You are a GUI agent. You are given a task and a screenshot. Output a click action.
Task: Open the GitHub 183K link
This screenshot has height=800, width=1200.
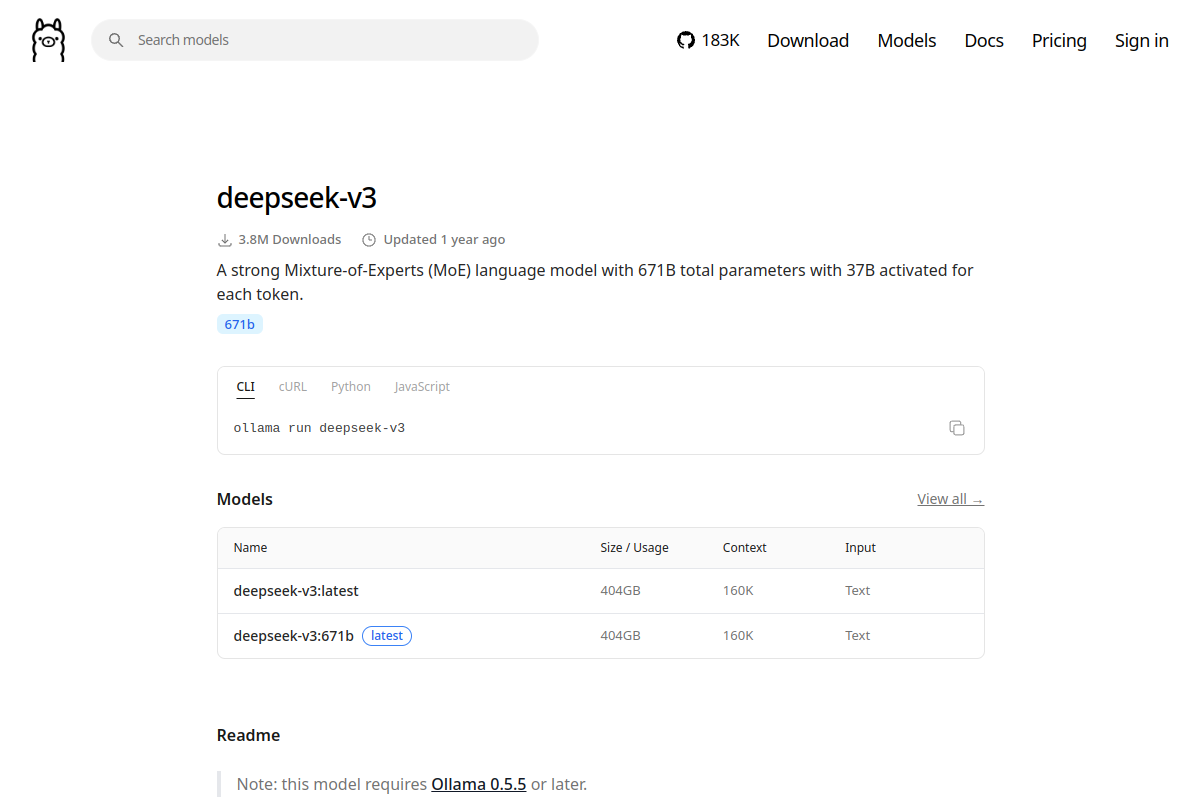[708, 40]
